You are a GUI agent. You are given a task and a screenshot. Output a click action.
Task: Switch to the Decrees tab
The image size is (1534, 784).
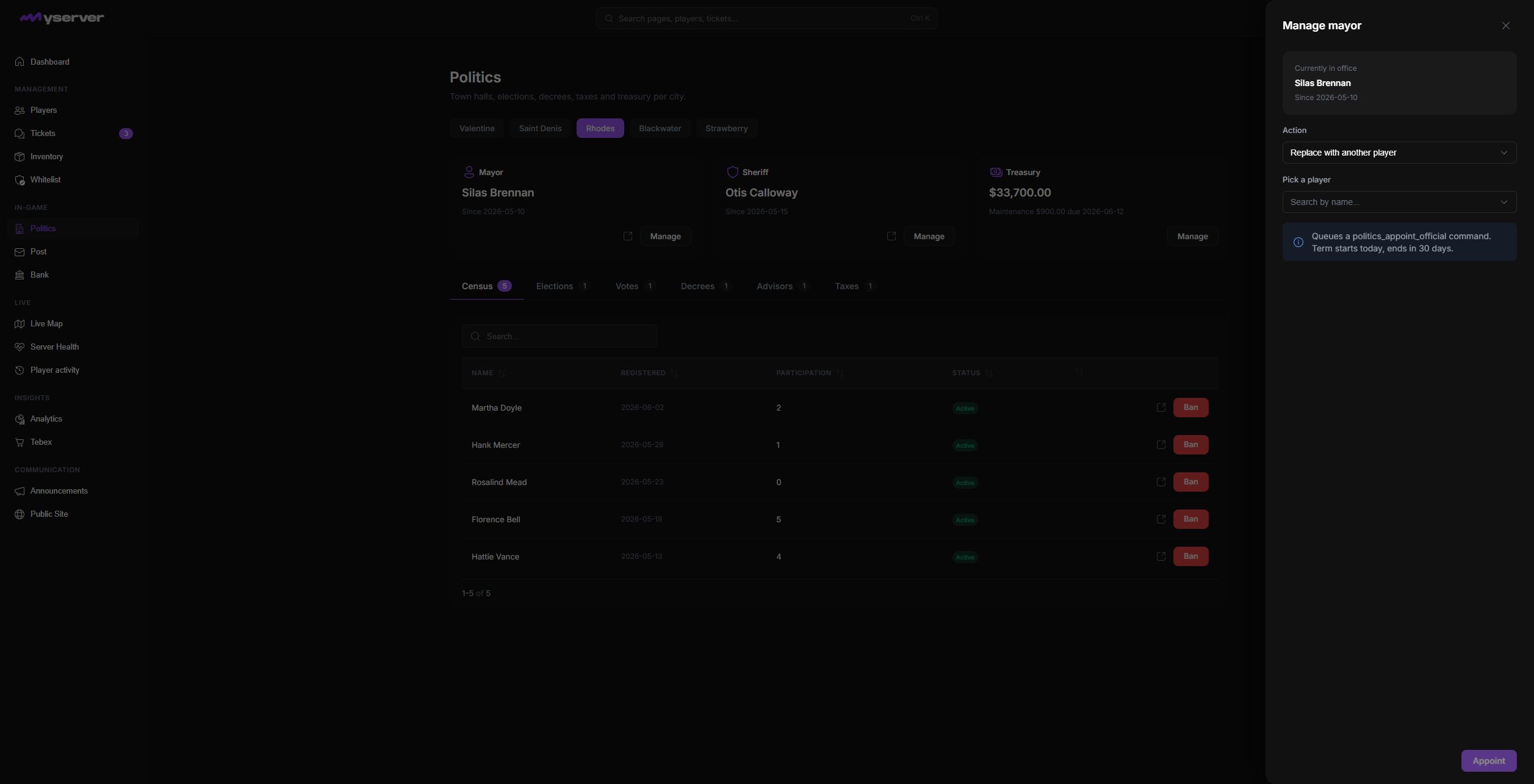coord(705,286)
